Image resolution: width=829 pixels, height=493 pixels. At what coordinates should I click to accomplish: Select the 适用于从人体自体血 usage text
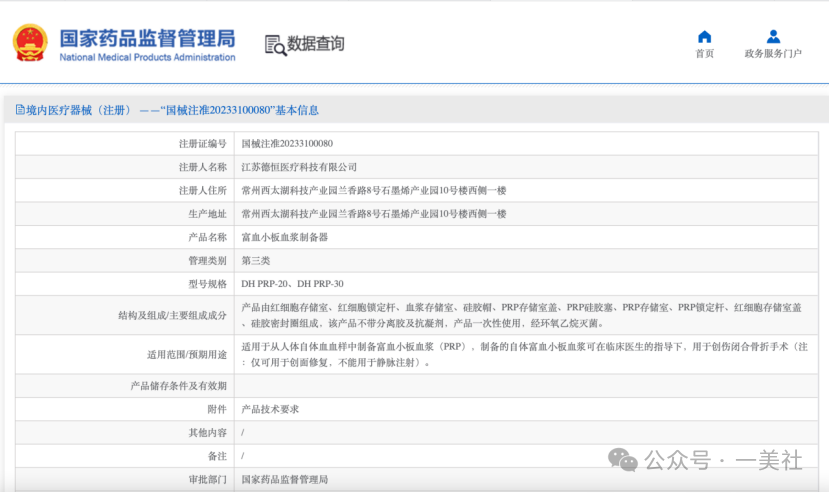(x=524, y=354)
